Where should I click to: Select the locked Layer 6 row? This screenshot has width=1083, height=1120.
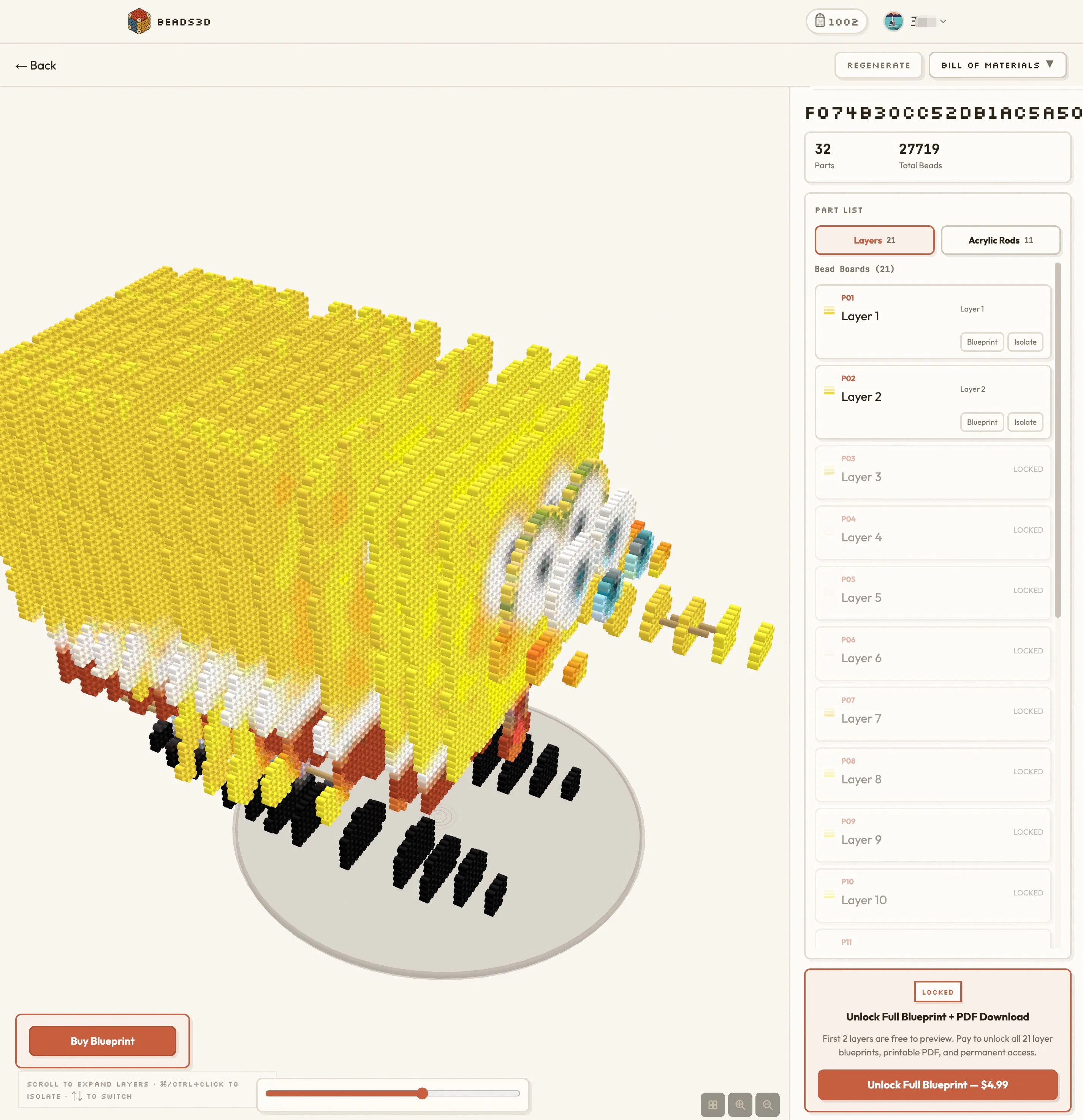point(933,654)
